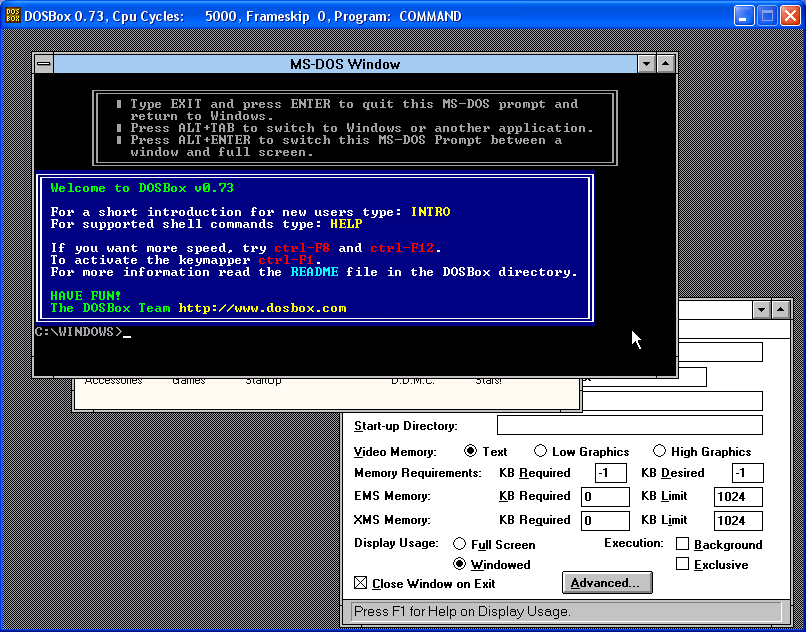Open the Games program group
The height and width of the screenshot is (632, 806).
click(x=188, y=381)
